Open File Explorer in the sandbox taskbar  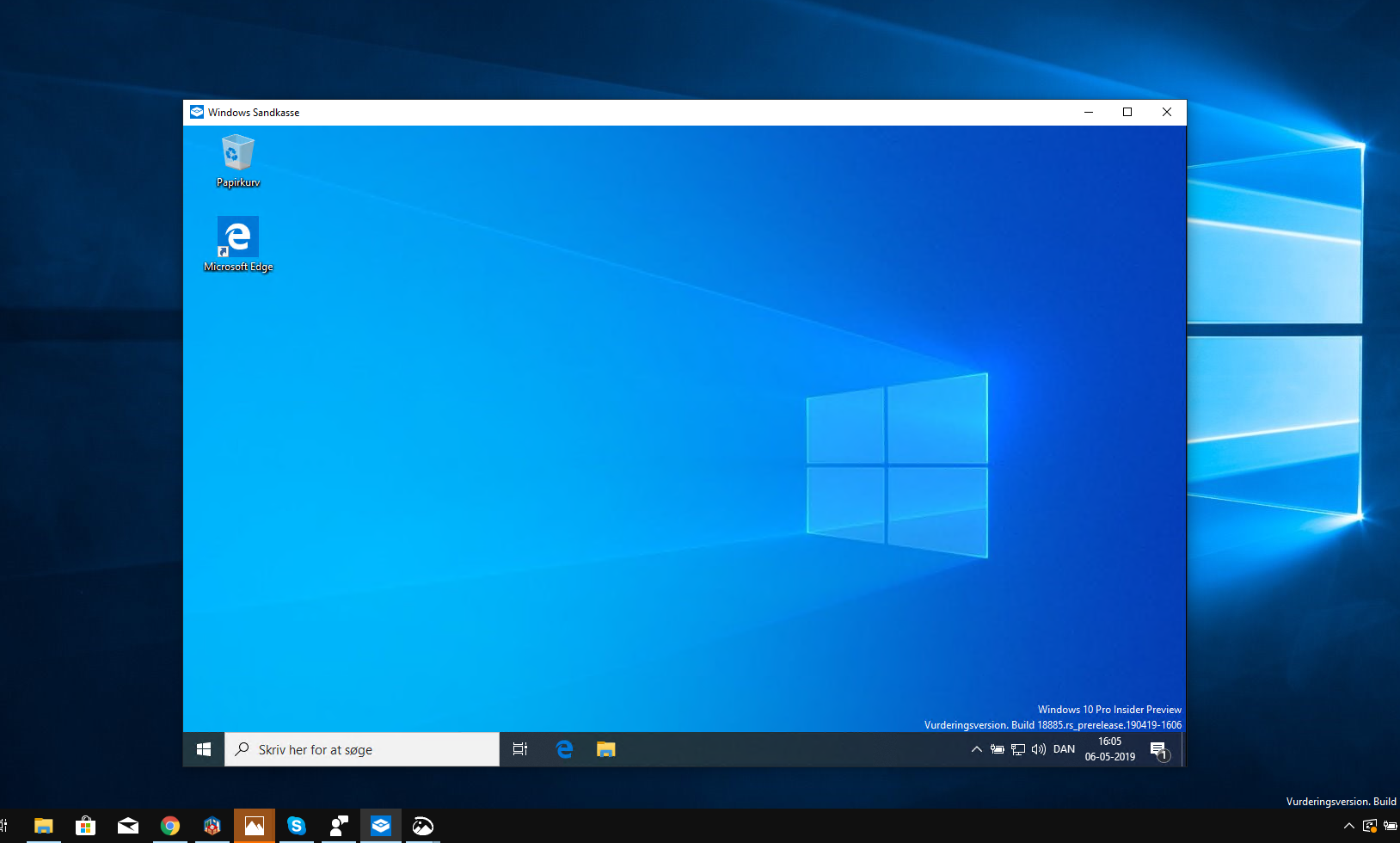pyautogui.click(x=606, y=748)
